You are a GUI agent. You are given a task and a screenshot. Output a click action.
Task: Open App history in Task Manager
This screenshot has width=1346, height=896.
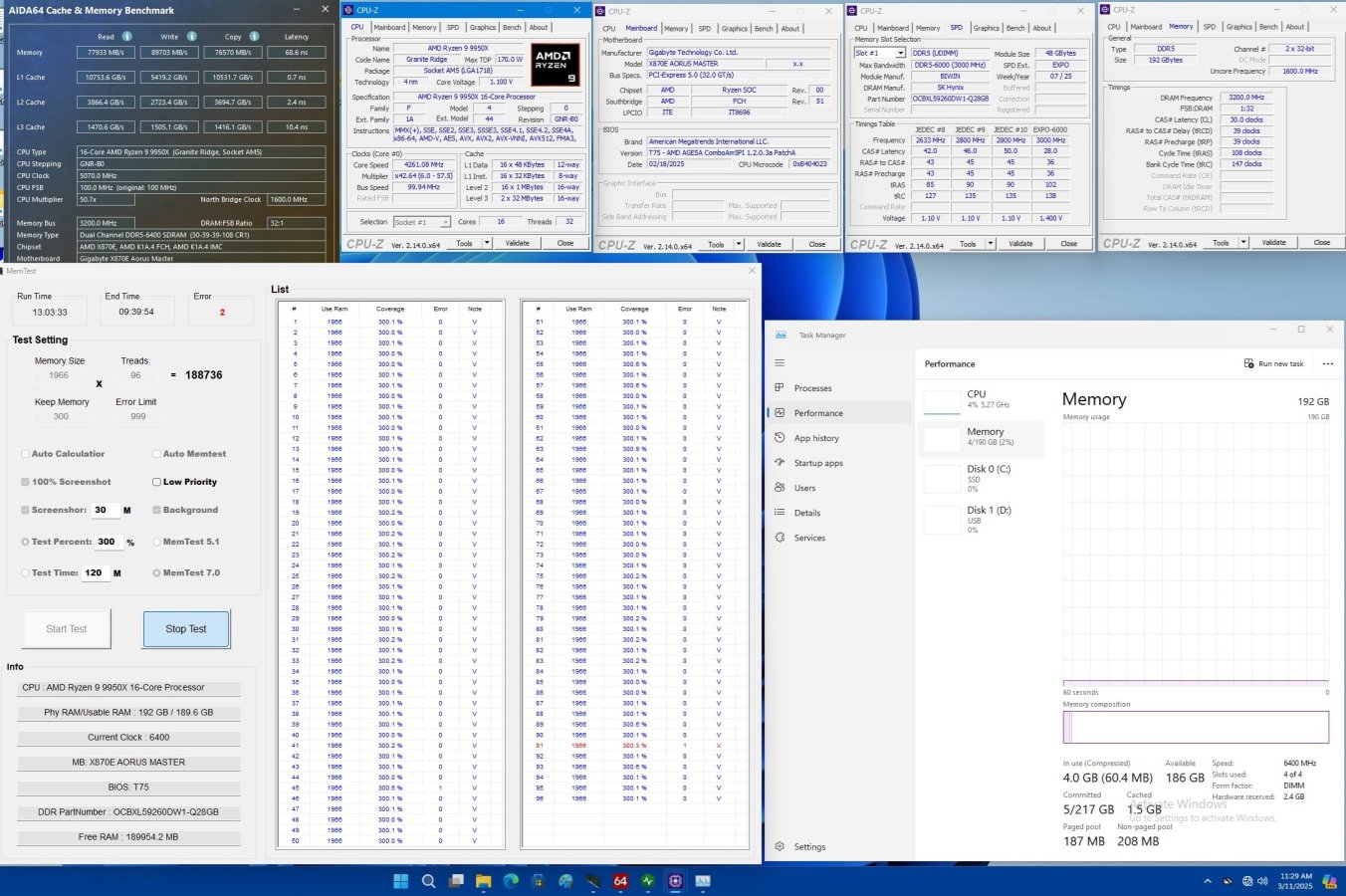[x=838, y=438]
